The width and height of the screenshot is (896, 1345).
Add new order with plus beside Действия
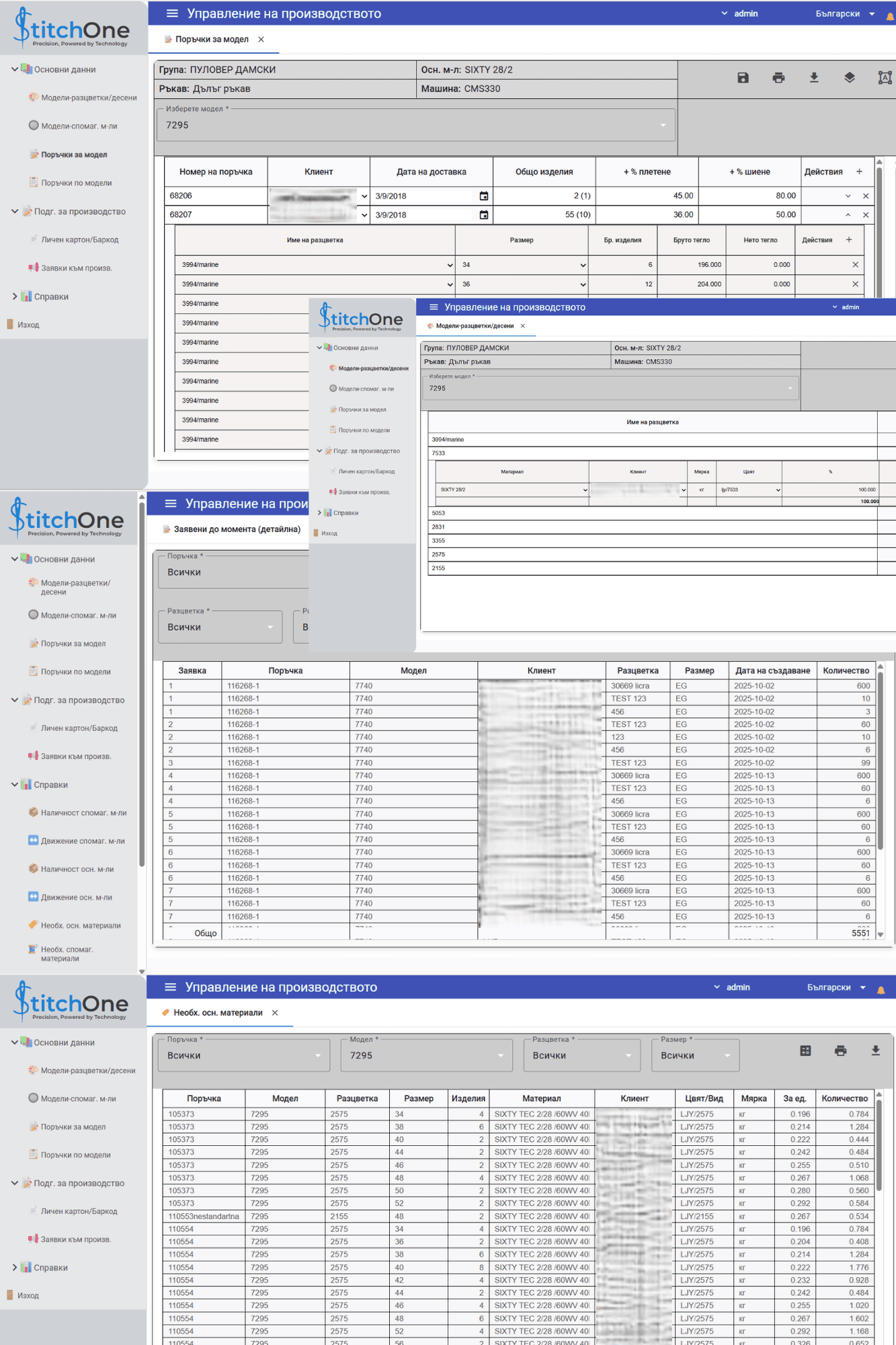point(859,172)
